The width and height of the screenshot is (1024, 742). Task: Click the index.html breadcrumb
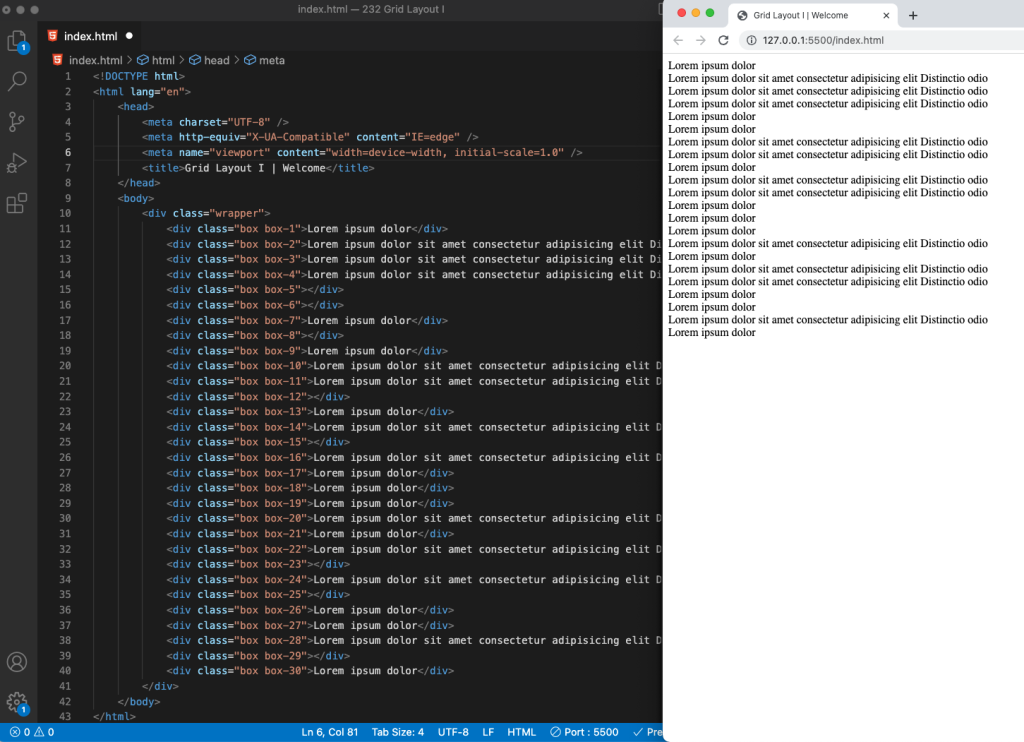tap(95, 60)
